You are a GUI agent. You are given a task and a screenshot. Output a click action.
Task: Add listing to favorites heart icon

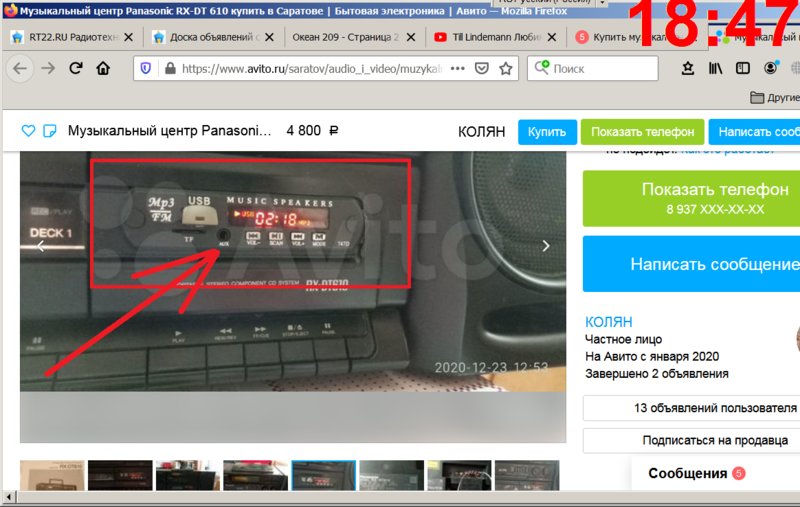[29, 131]
